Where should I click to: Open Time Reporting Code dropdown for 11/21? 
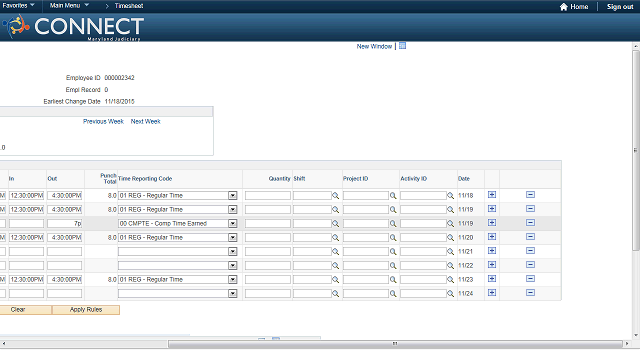233,251
